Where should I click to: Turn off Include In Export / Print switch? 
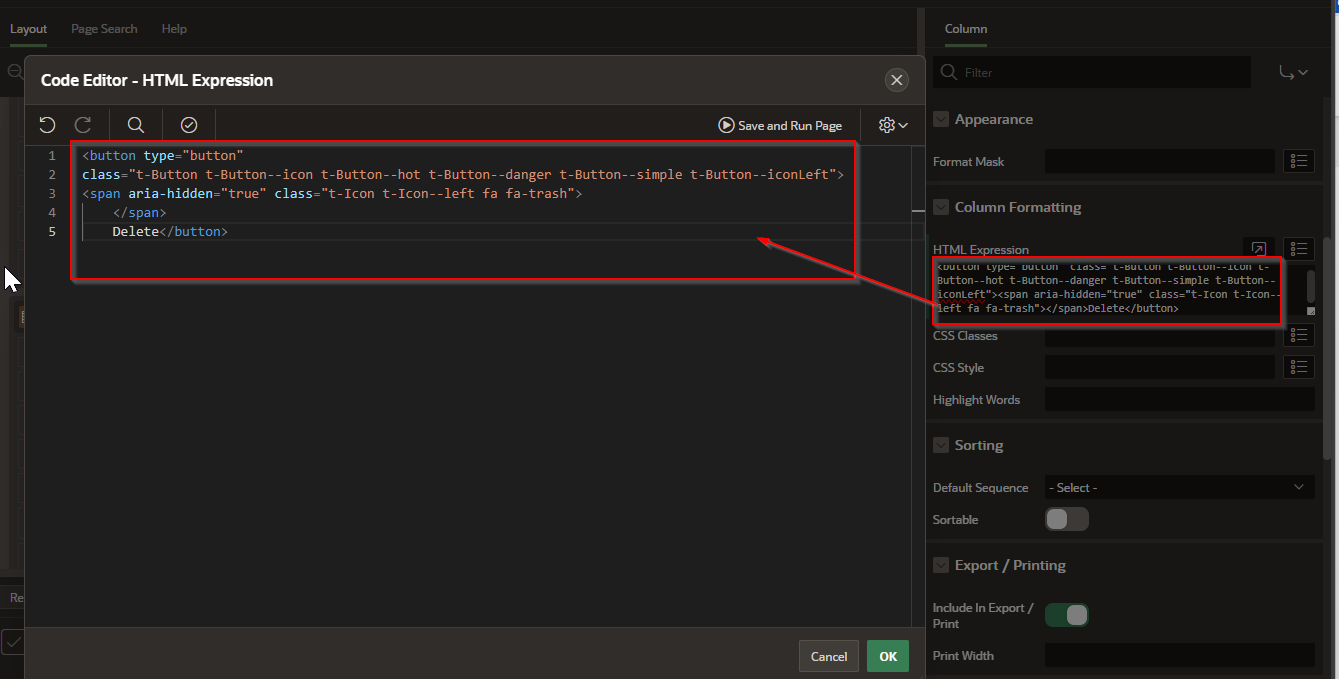1067,615
